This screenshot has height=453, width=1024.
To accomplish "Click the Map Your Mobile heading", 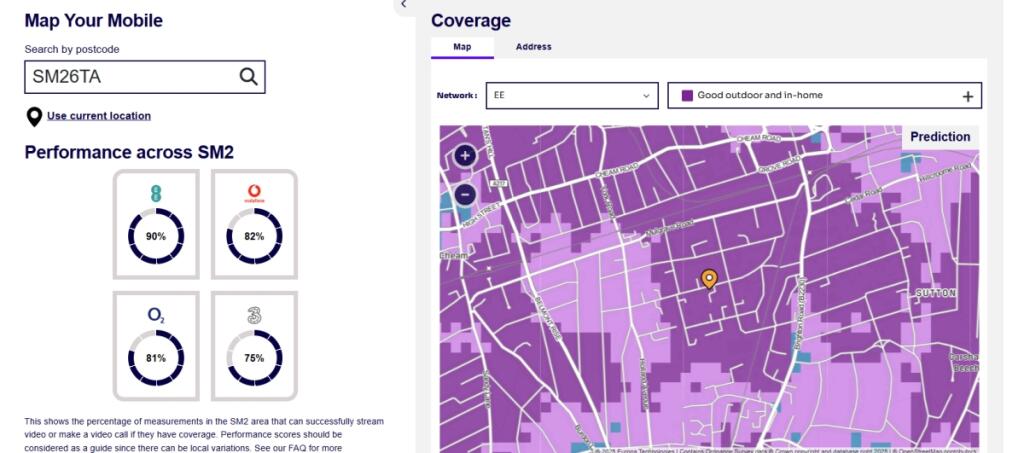I will coord(93,20).
